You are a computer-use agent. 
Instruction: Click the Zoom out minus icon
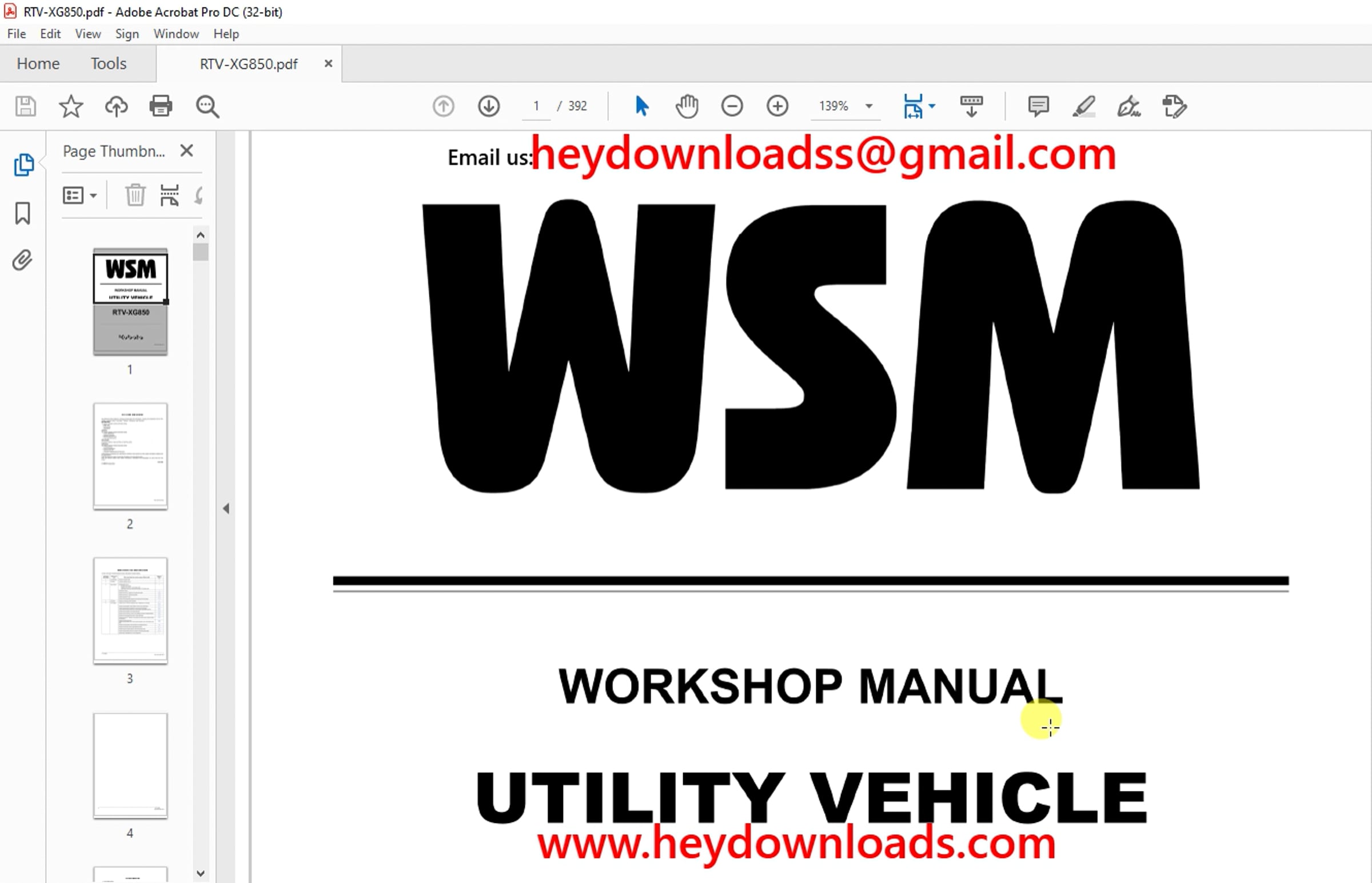tap(732, 106)
